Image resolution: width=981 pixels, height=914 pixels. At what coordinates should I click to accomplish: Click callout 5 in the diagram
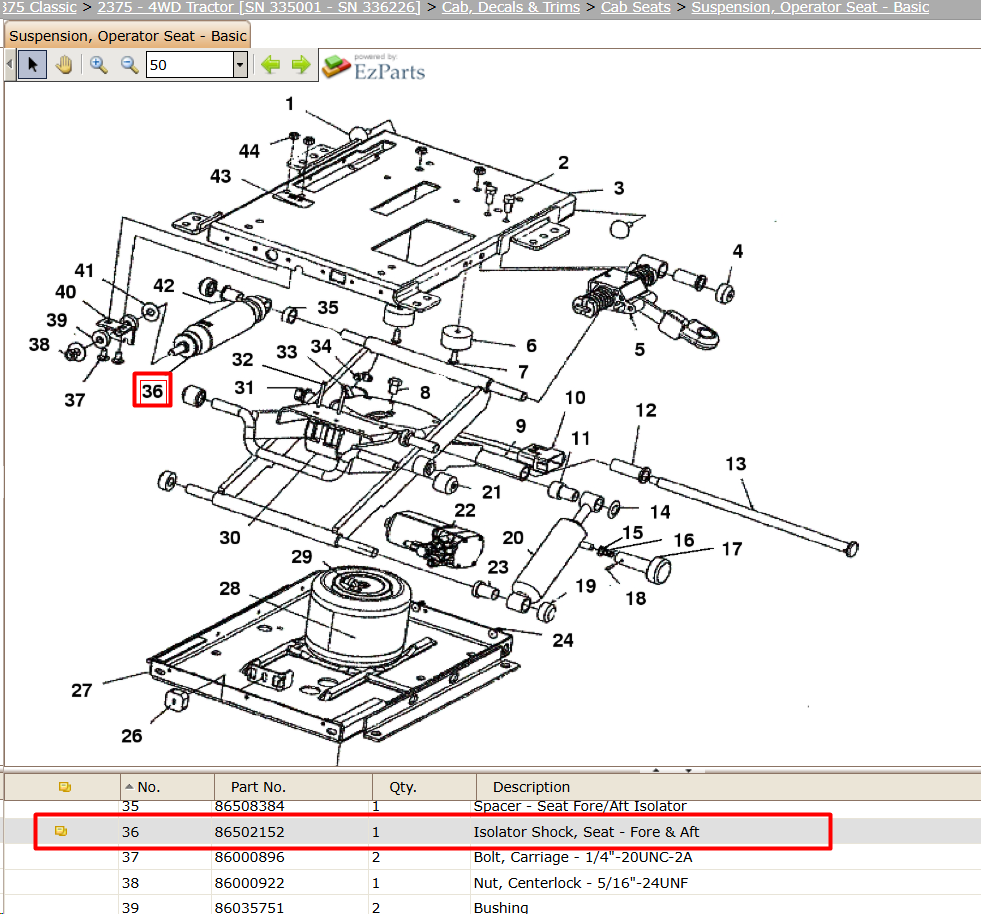coord(639,349)
